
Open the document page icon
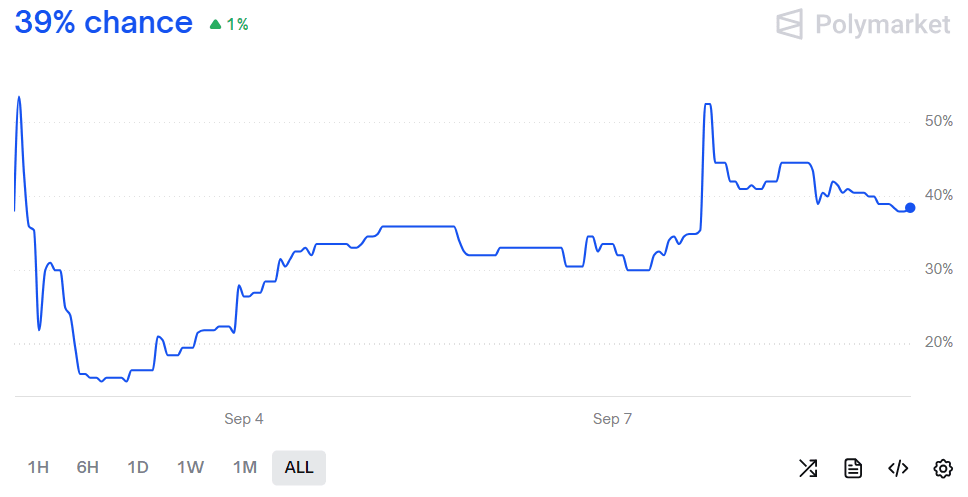853,468
